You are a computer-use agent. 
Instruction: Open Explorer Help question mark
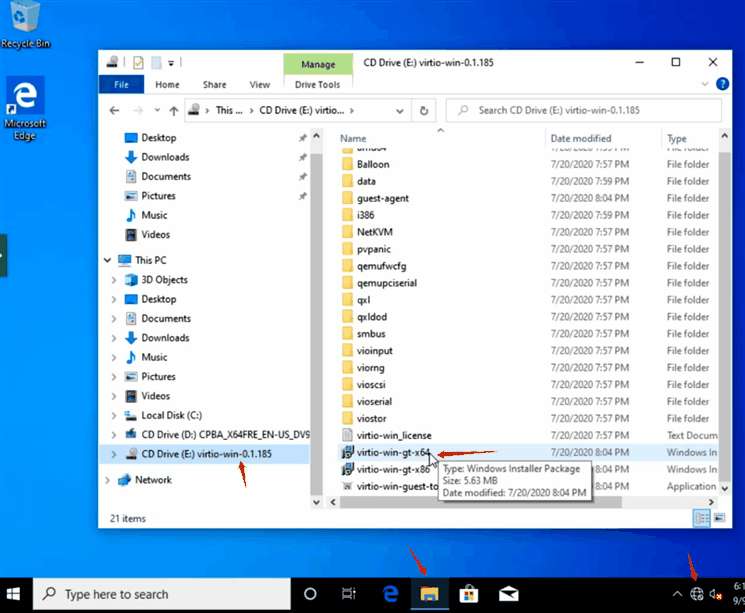coord(722,84)
